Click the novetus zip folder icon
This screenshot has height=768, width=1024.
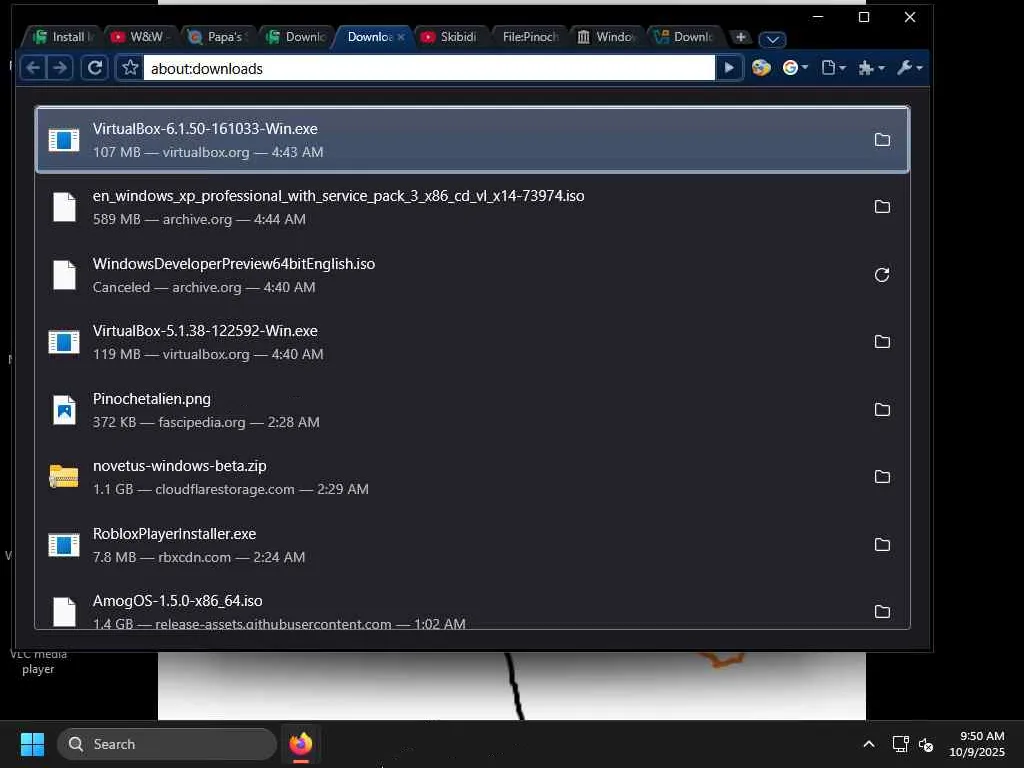tap(64, 477)
